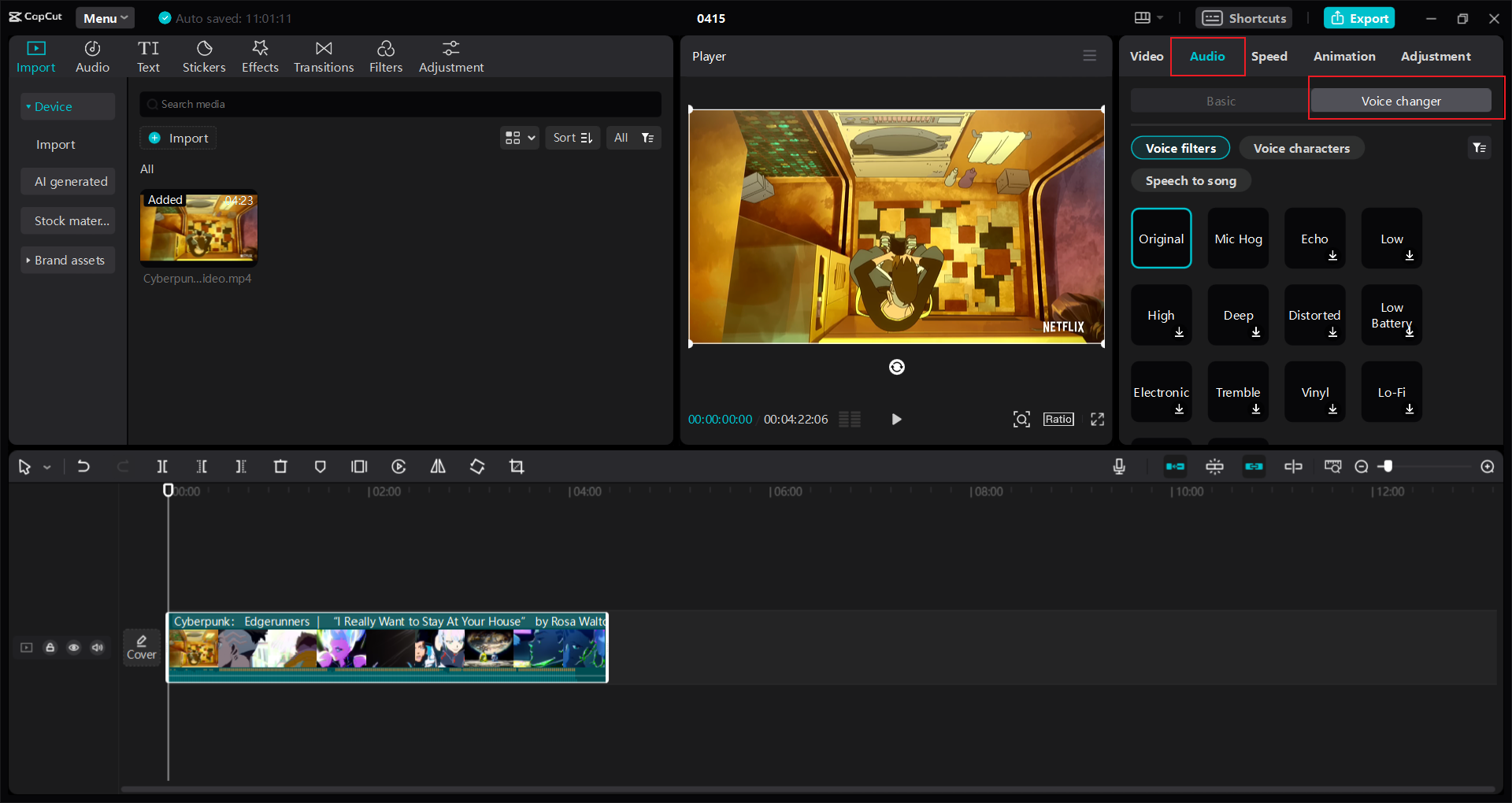Click the Rotate tool
This screenshot has height=803, width=1512.
[x=477, y=467]
